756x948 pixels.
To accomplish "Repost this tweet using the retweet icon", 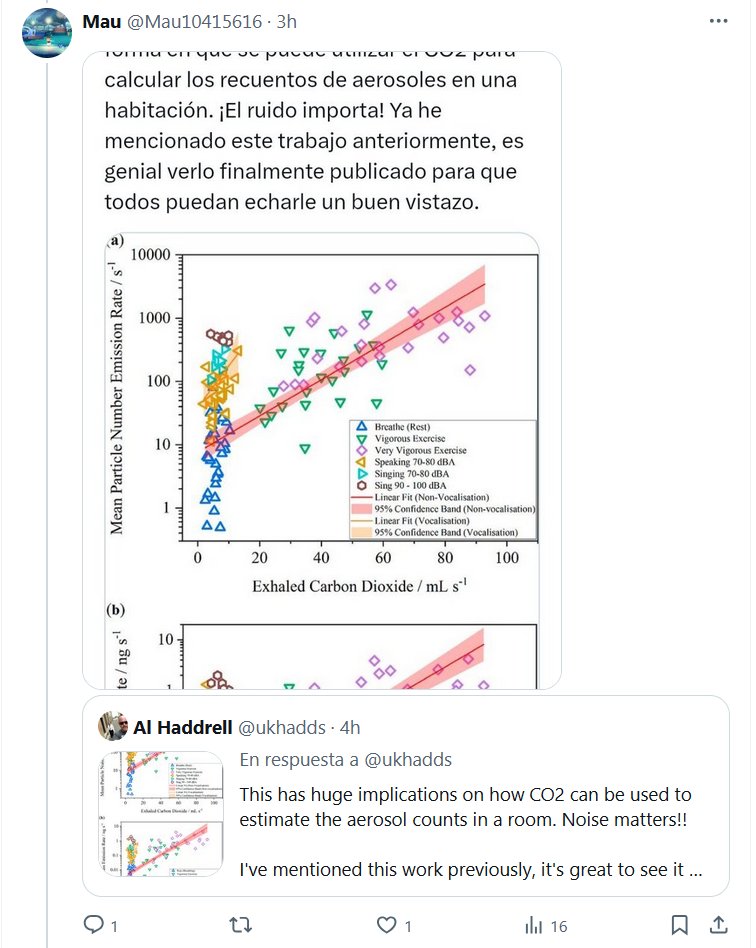I will pyautogui.click(x=241, y=925).
